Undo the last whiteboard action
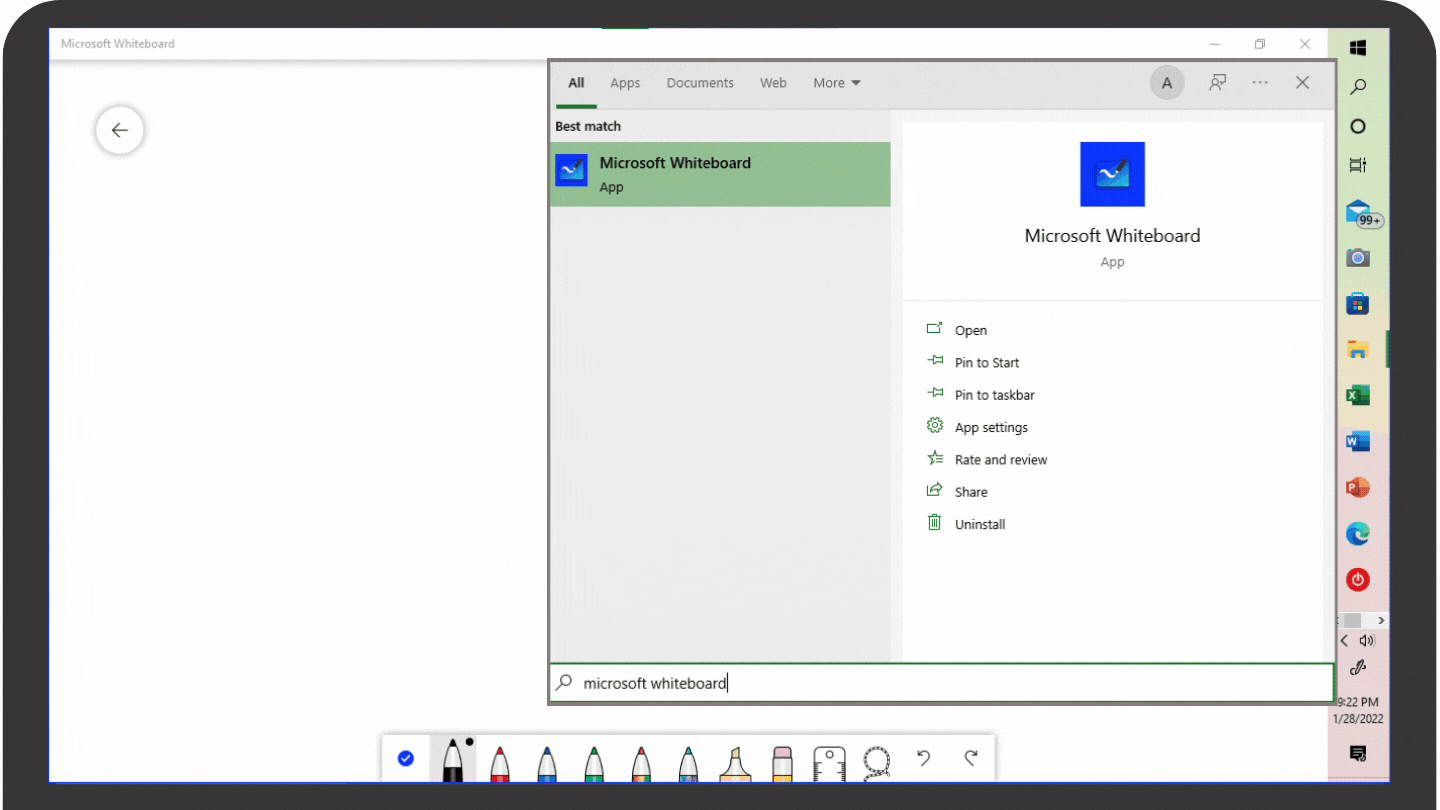Viewport: 1440px width, 810px height. pyautogui.click(x=924, y=758)
